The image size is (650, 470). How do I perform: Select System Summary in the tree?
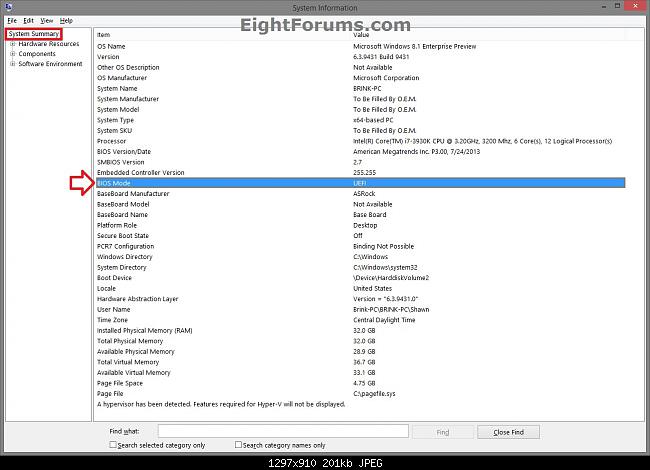tap(34, 34)
